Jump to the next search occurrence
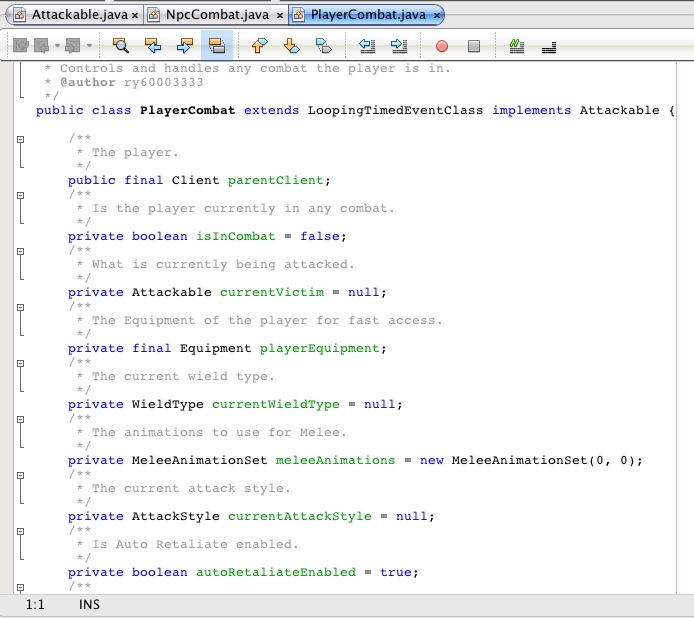694x618 pixels. coord(185,46)
